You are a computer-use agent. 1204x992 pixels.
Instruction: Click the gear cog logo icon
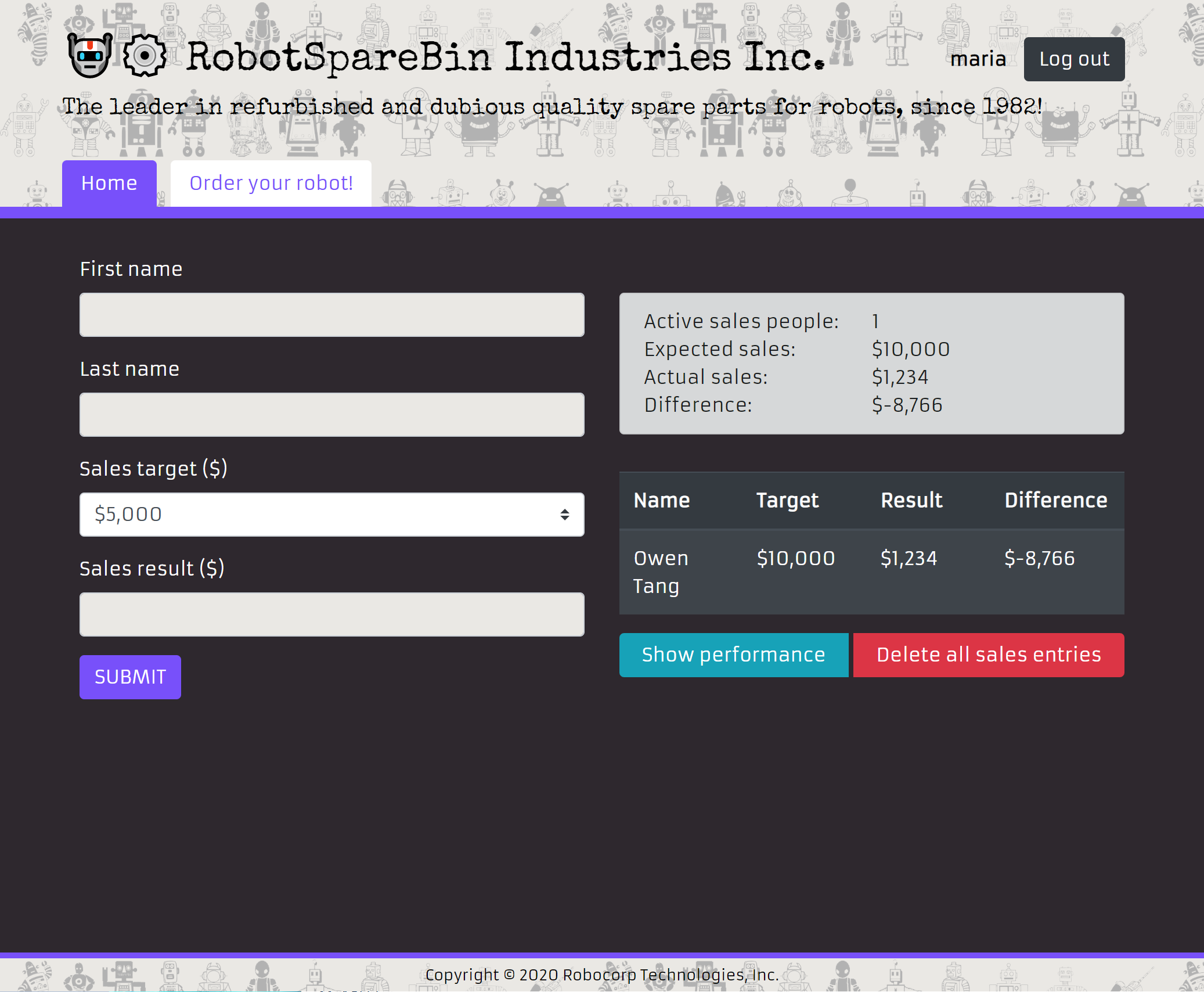pos(145,56)
